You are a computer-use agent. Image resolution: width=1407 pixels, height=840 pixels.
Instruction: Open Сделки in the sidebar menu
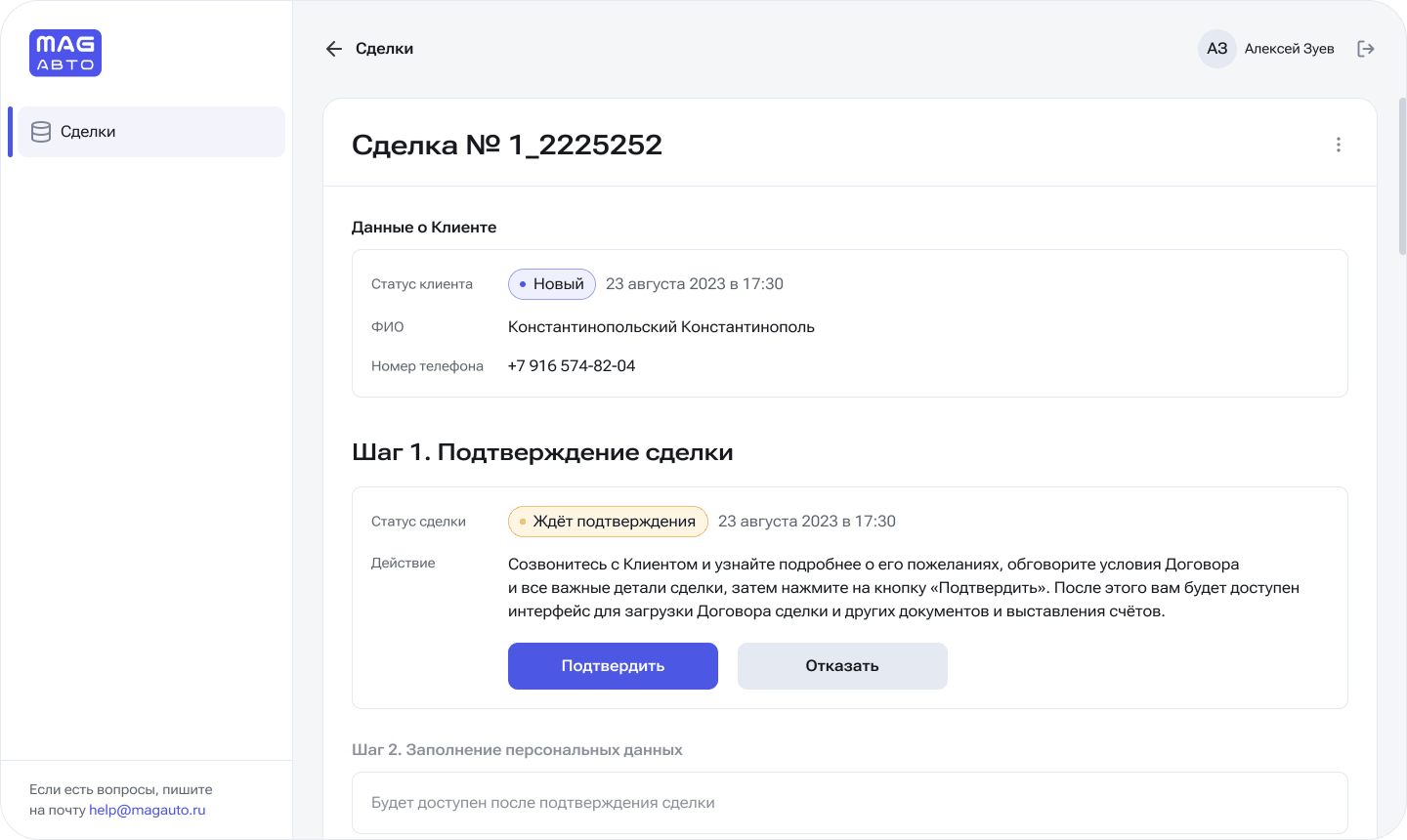pyautogui.click(x=88, y=132)
